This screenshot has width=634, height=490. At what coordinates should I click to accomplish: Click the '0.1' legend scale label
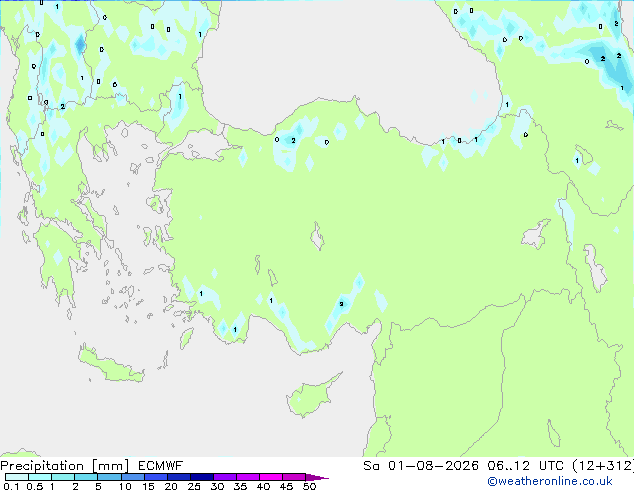[11, 486]
